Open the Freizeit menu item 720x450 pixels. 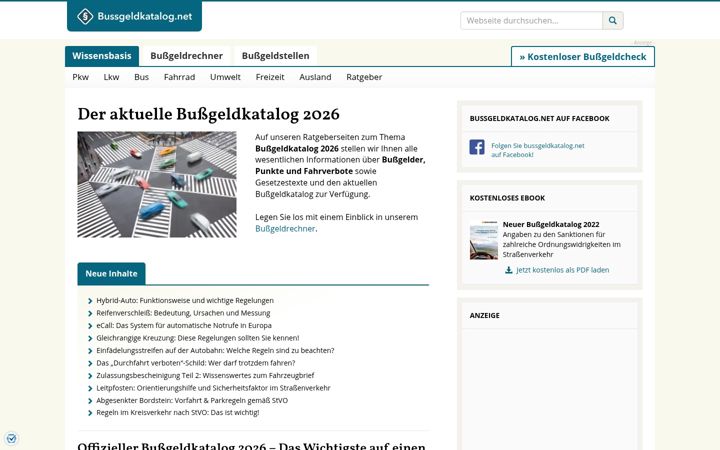point(270,77)
